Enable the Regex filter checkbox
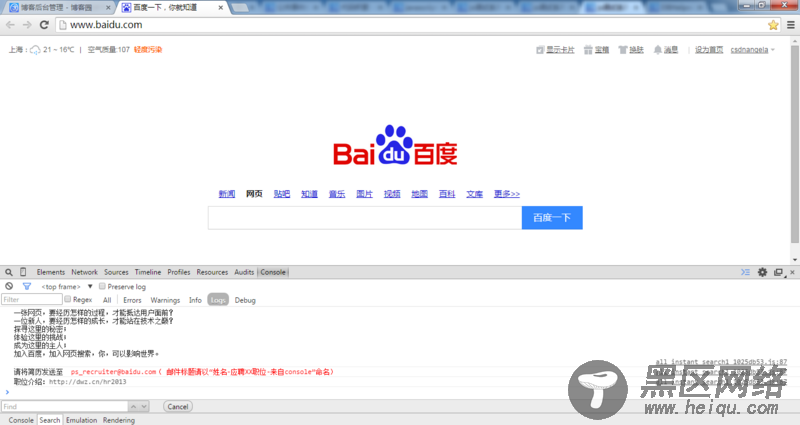The image size is (800, 425). pyautogui.click(x=67, y=299)
